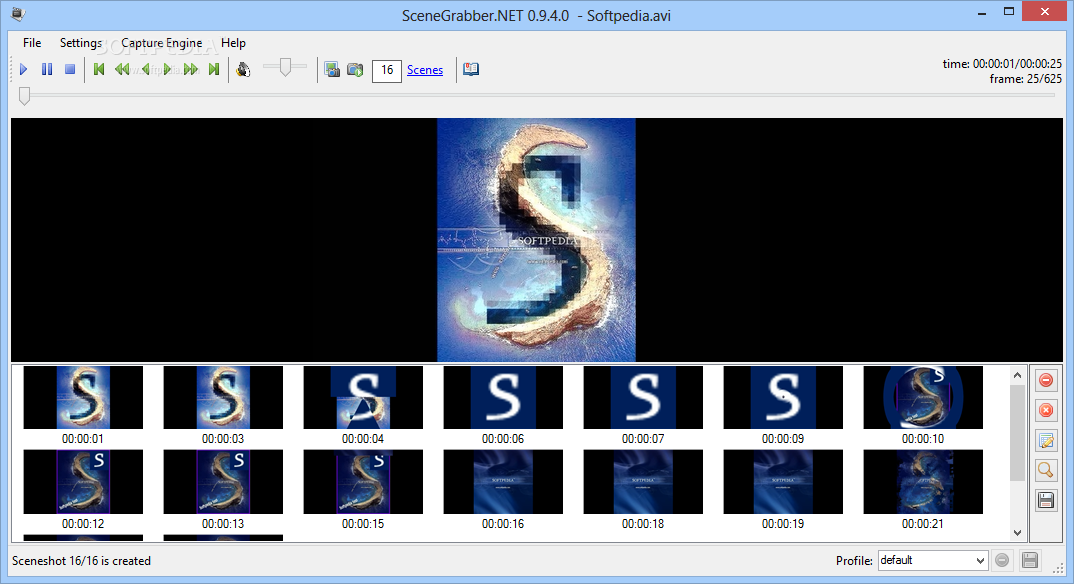The image size is (1074, 584).
Task: Click the main video preview frame
Action: [x=536, y=240]
